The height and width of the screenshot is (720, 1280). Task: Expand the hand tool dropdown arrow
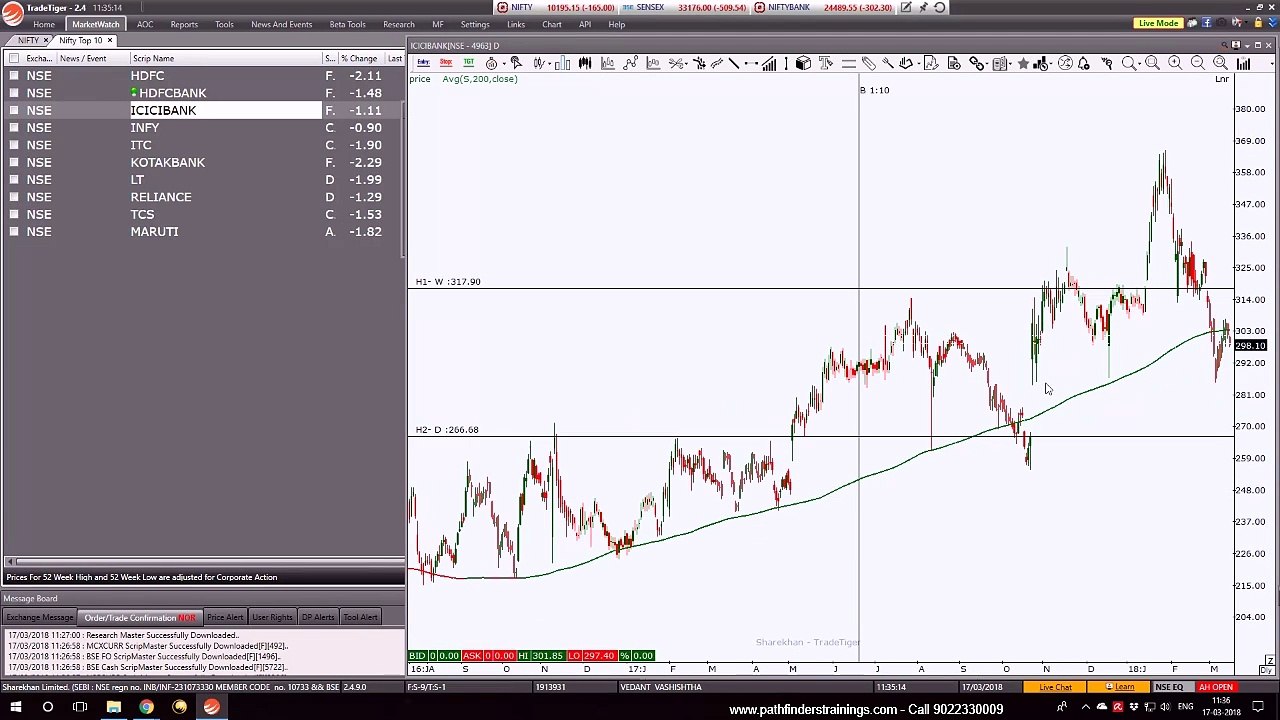(x=918, y=64)
